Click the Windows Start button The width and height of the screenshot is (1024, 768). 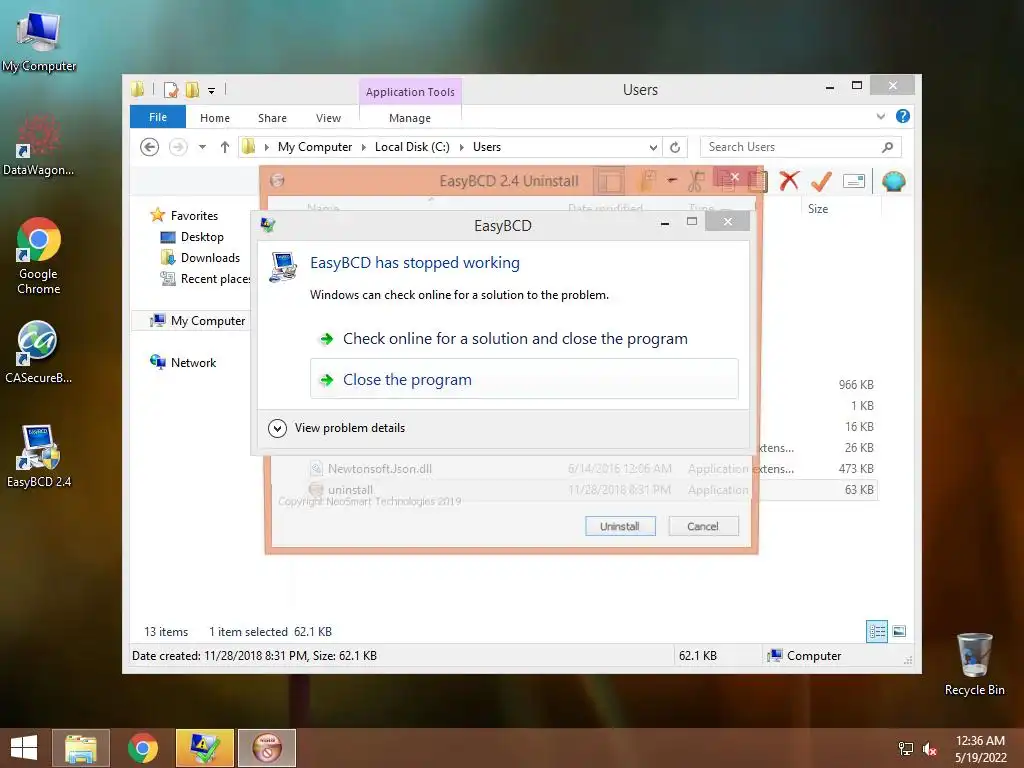click(24, 748)
